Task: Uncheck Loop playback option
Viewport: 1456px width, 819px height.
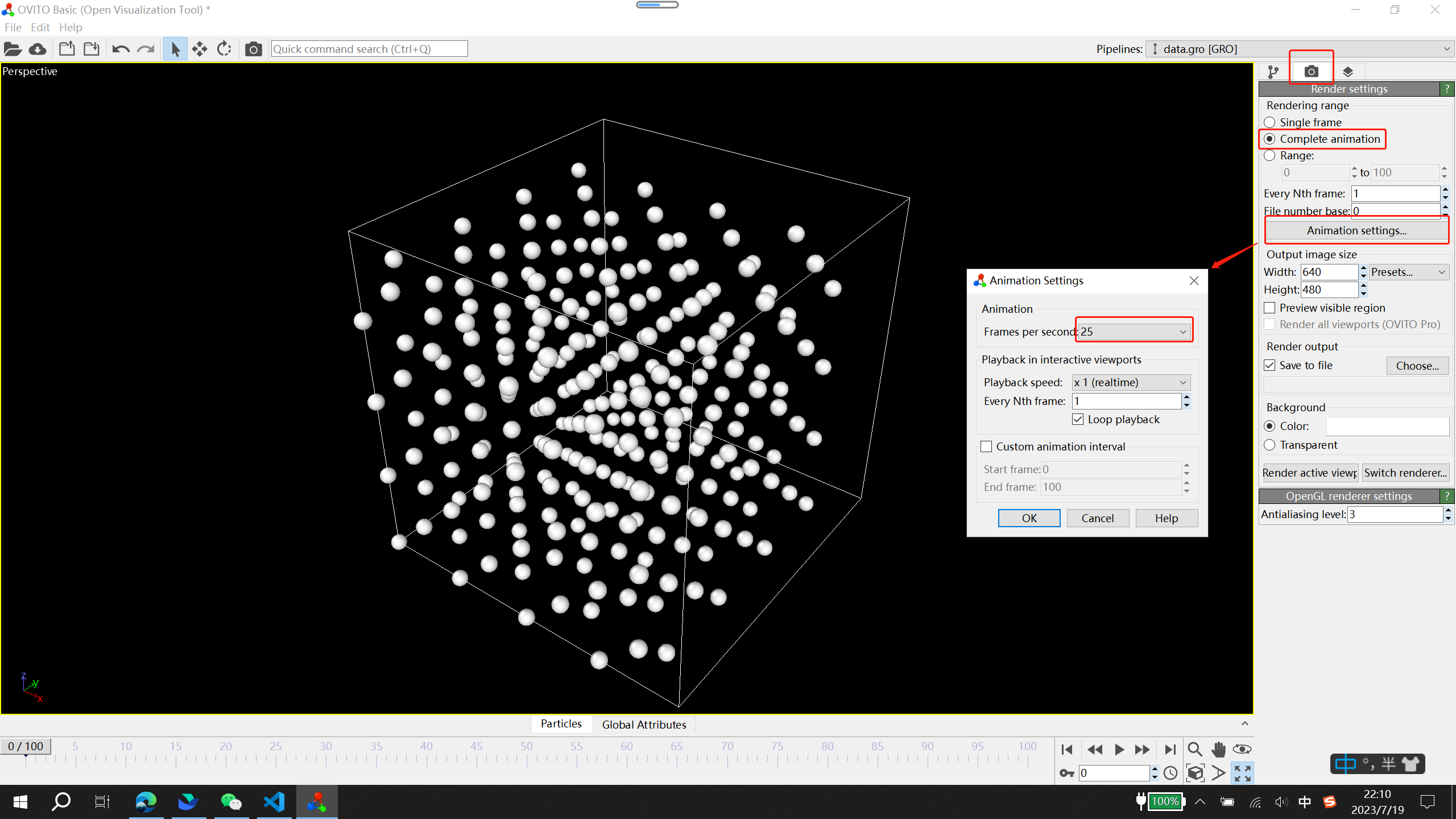Action: 1078,419
